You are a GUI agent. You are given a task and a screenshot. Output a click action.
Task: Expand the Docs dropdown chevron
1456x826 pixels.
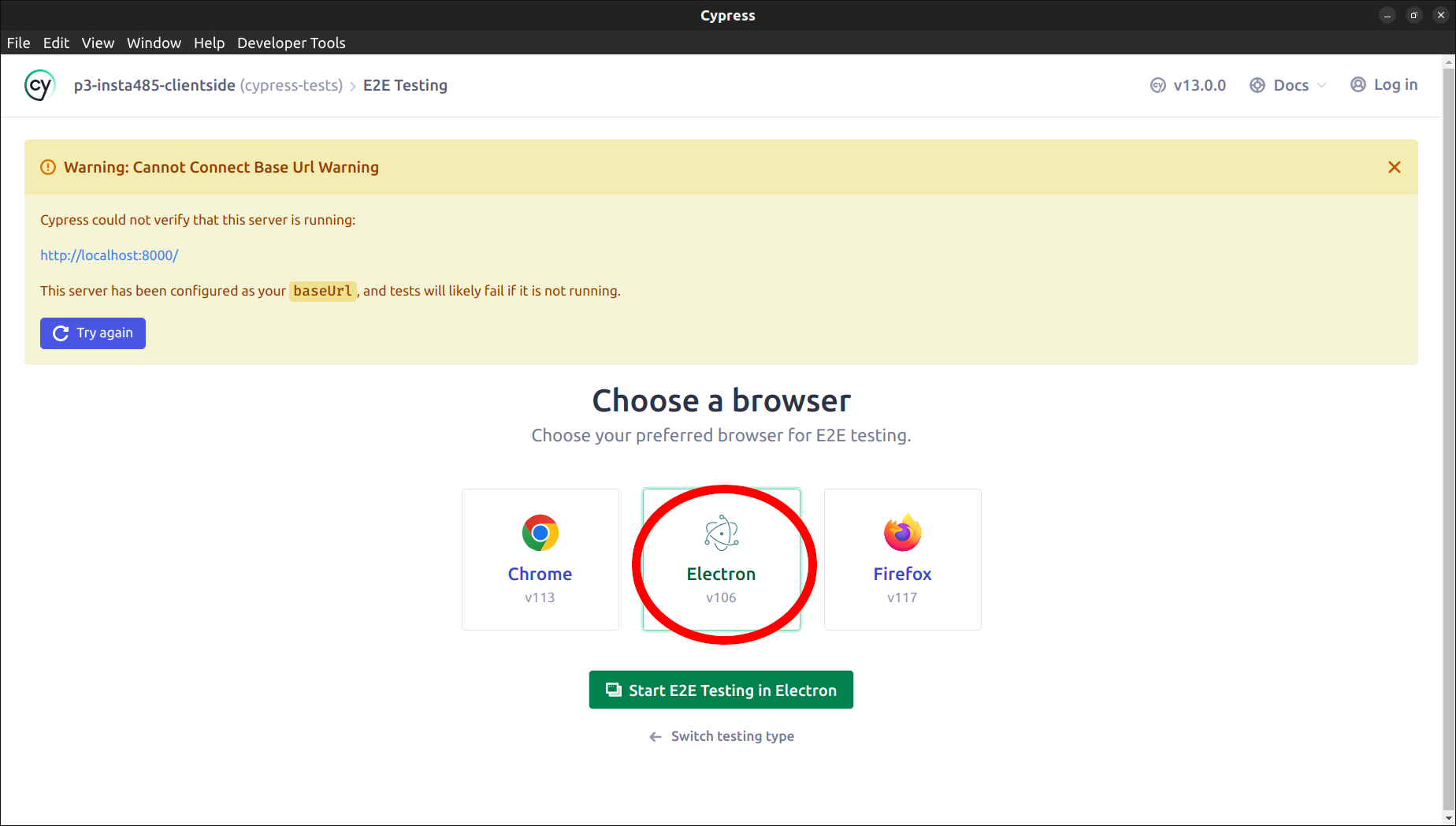(x=1321, y=85)
